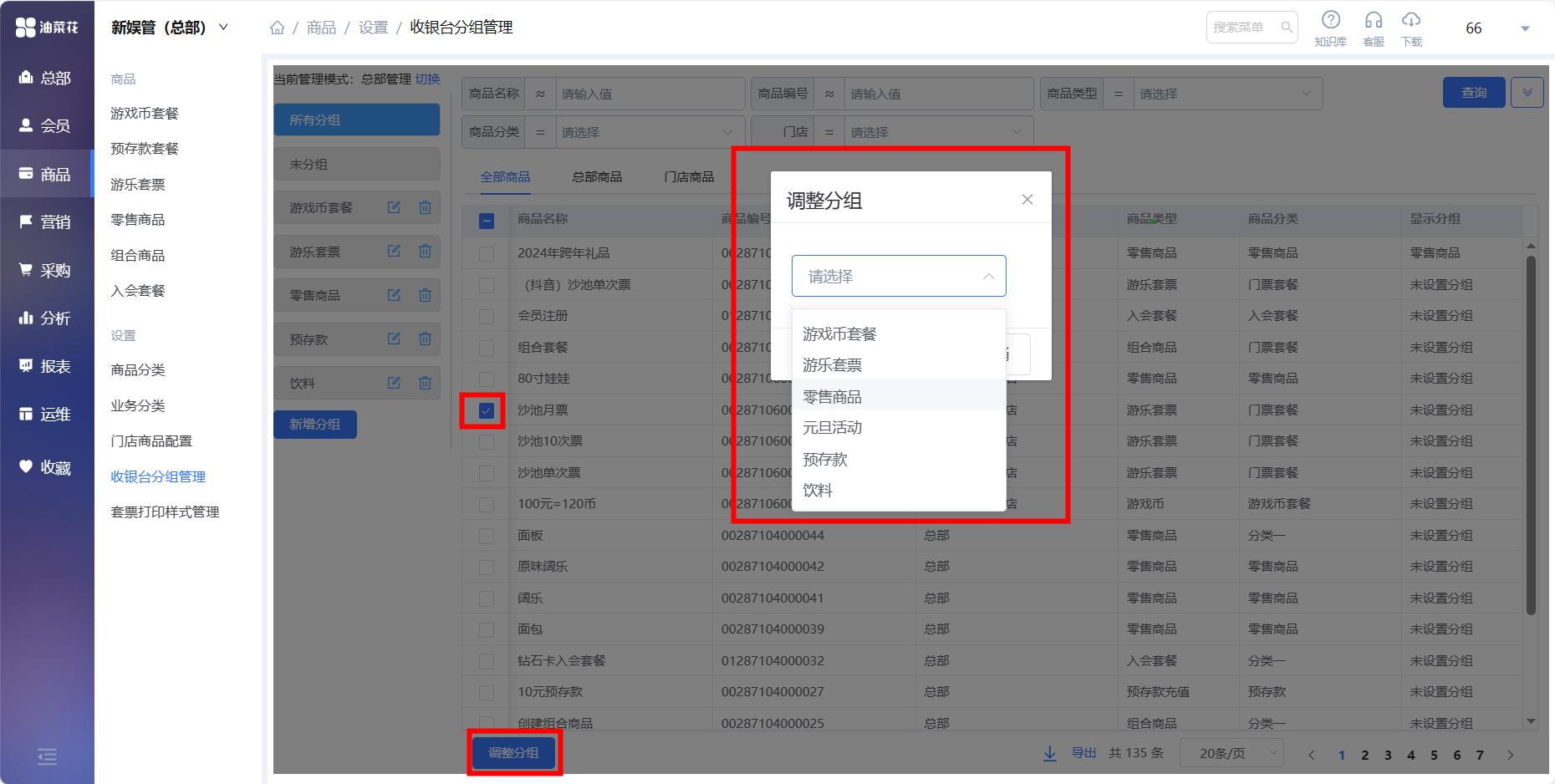Open 总部 in the main sidebar
Screen dimensions: 1555x784
pyautogui.click(x=46, y=78)
